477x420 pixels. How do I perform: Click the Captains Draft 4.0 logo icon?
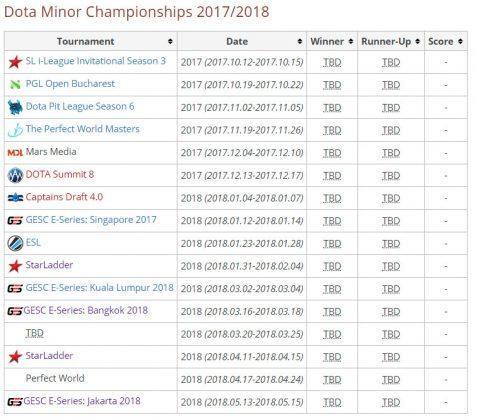[15, 198]
